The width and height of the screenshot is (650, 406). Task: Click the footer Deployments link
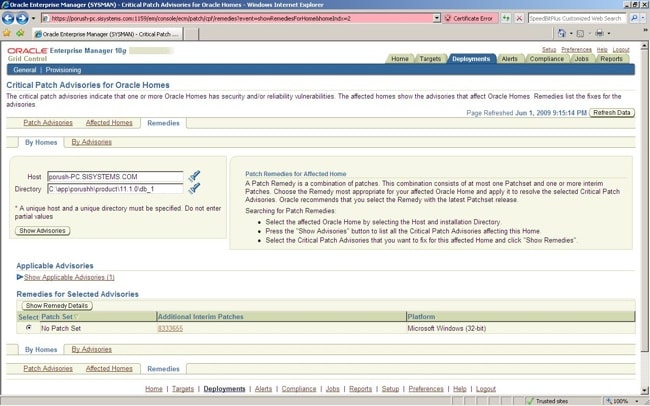tap(224, 389)
